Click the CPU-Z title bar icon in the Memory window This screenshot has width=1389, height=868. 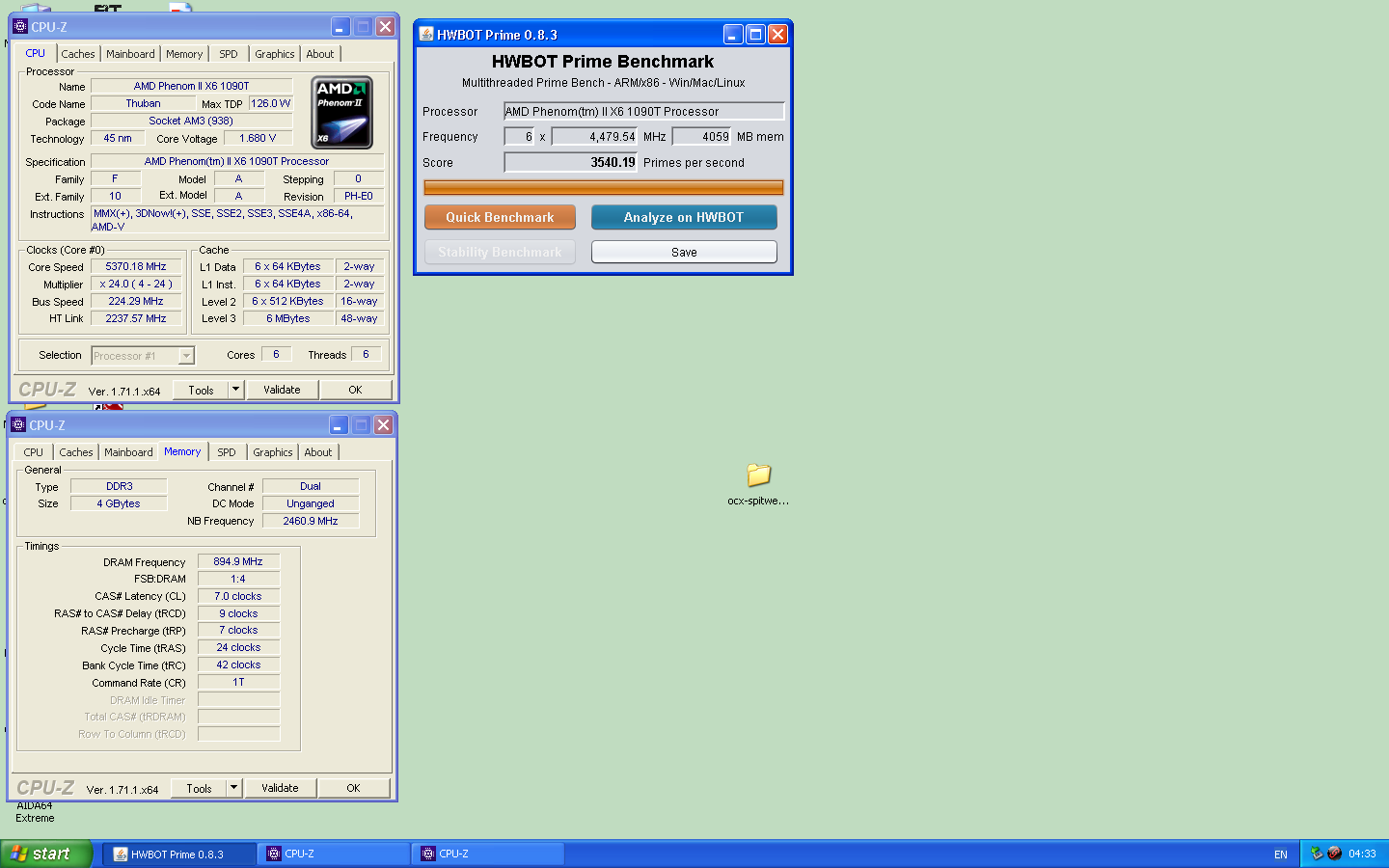click(x=18, y=424)
